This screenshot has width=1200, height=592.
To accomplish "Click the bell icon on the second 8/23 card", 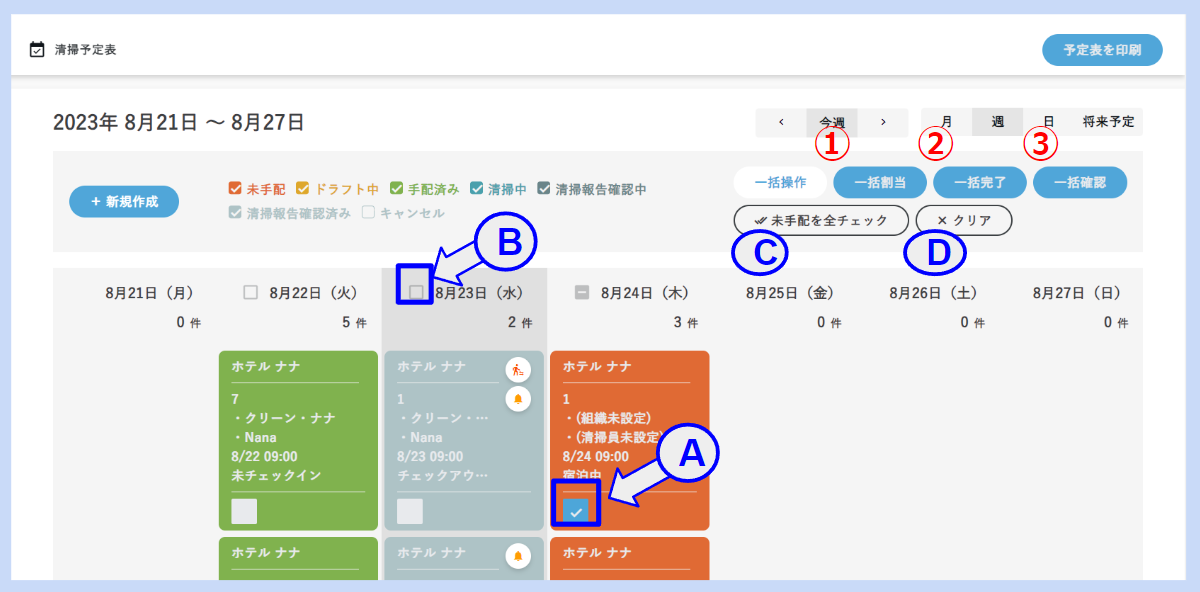I will [x=518, y=555].
